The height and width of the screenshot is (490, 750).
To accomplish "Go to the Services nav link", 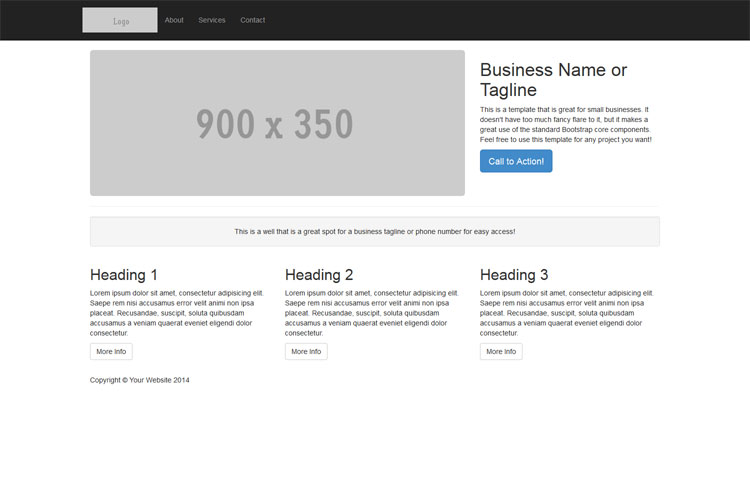I will (x=212, y=20).
